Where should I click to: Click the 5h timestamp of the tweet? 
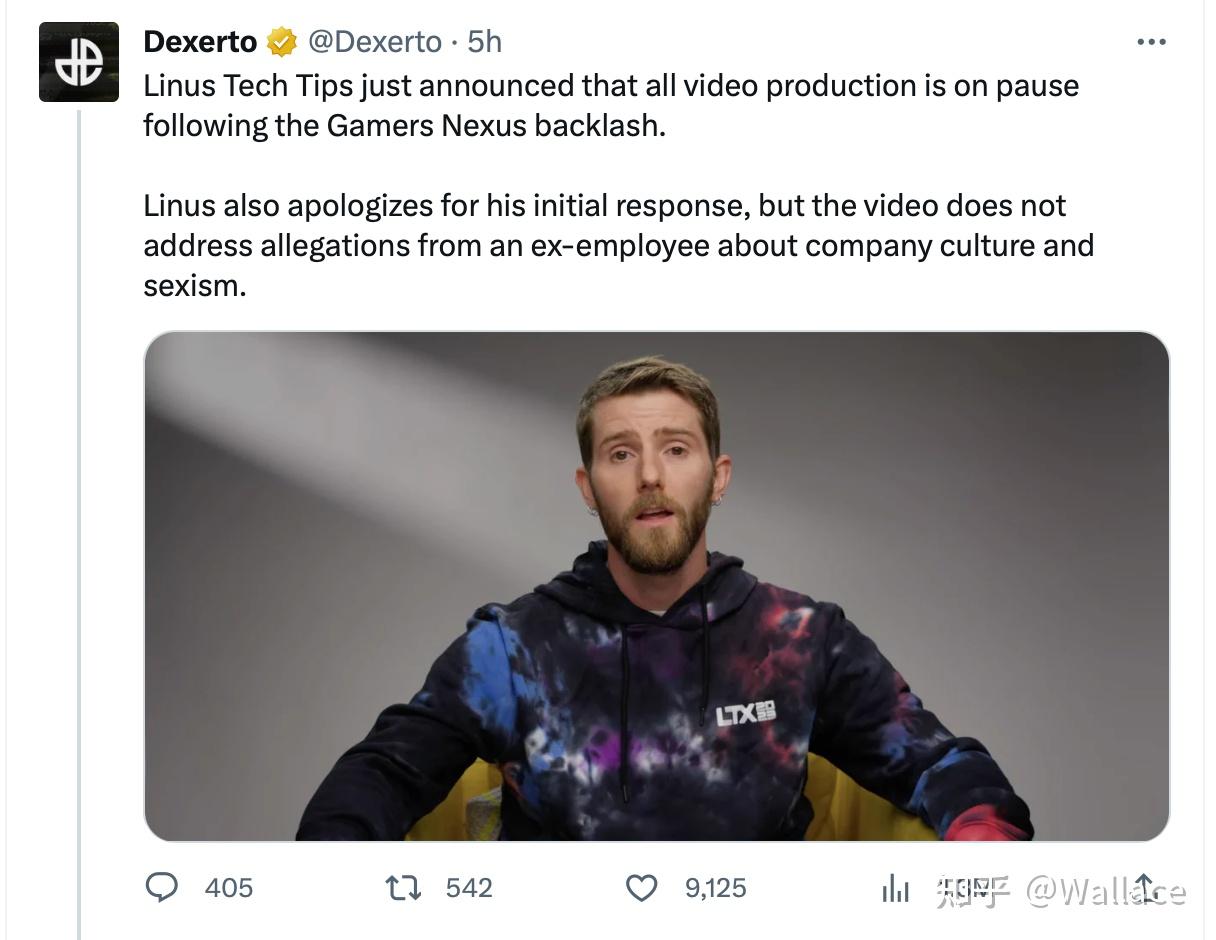[x=485, y=42]
